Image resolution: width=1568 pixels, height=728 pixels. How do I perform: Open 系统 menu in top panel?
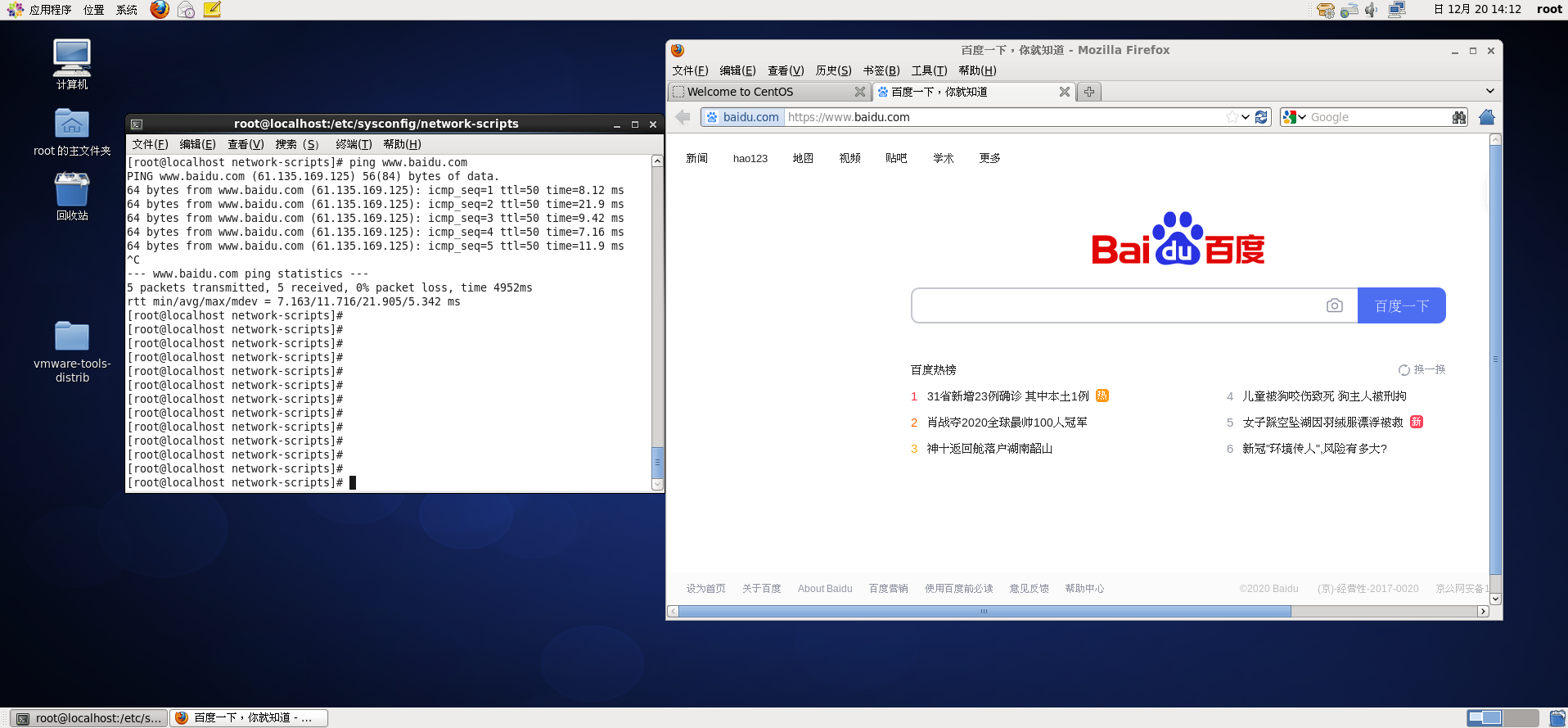click(x=126, y=10)
